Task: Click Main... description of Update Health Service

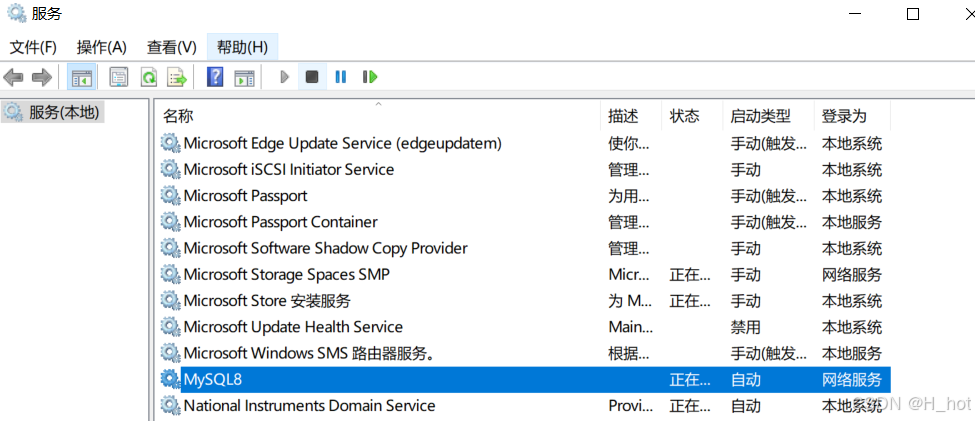Action: click(x=631, y=327)
